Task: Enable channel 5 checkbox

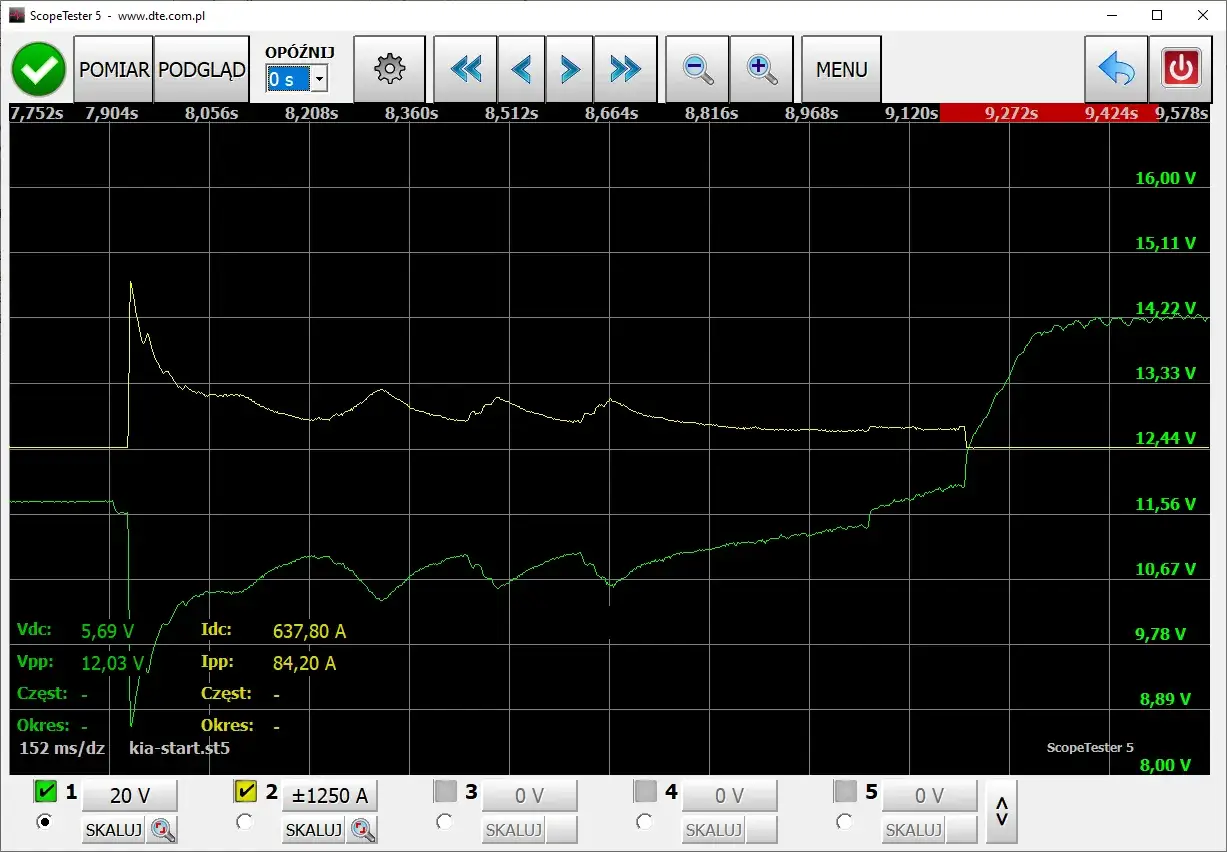Action: click(x=845, y=792)
